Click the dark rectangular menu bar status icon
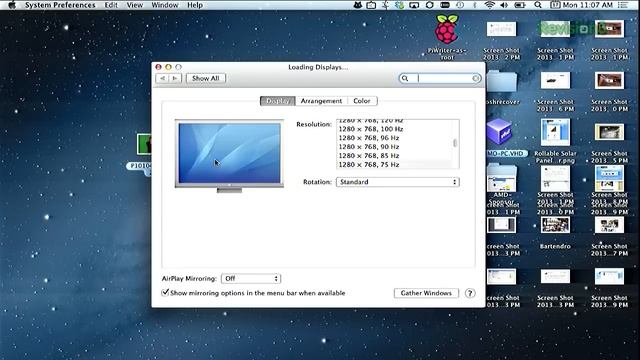 [x=445, y=5]
